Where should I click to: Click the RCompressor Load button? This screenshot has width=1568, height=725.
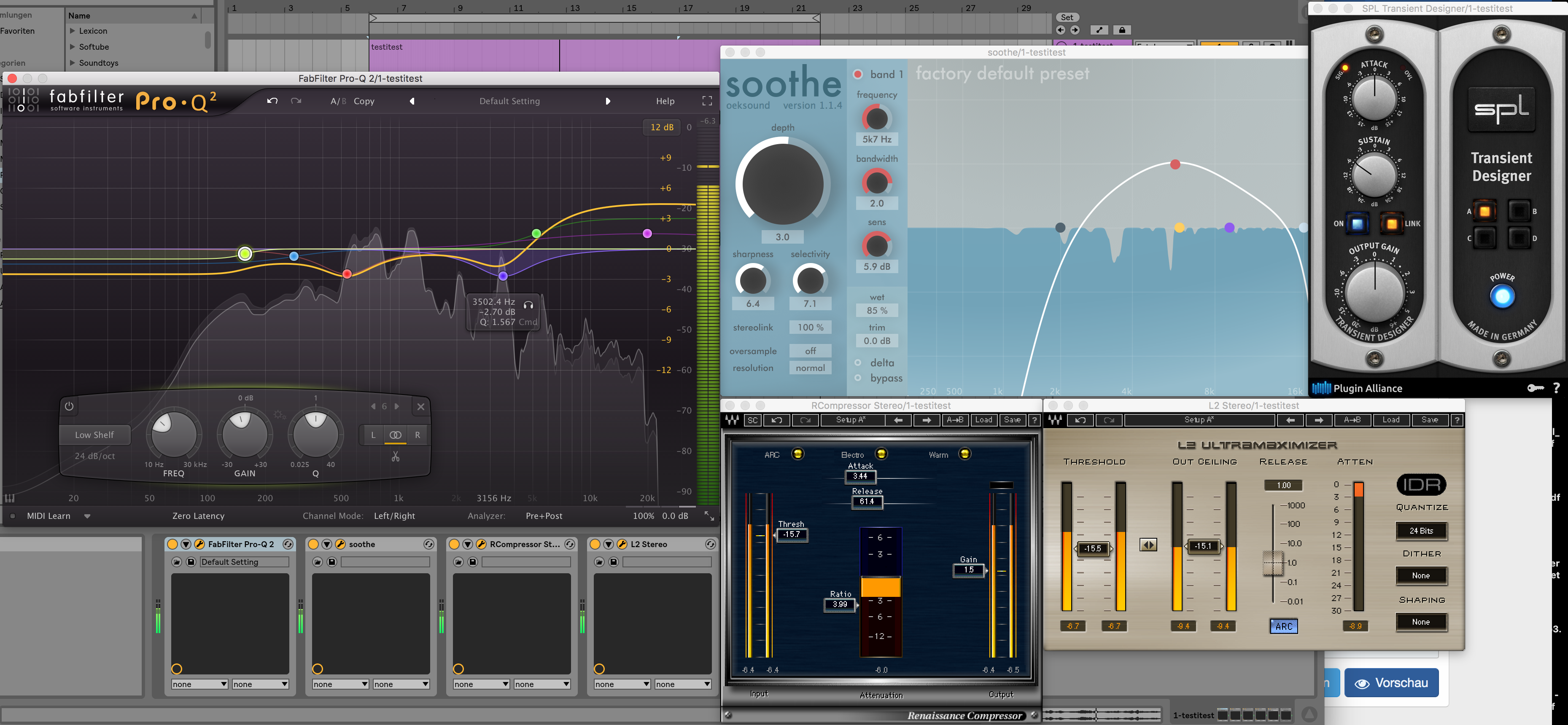click(x=983, y=420)
